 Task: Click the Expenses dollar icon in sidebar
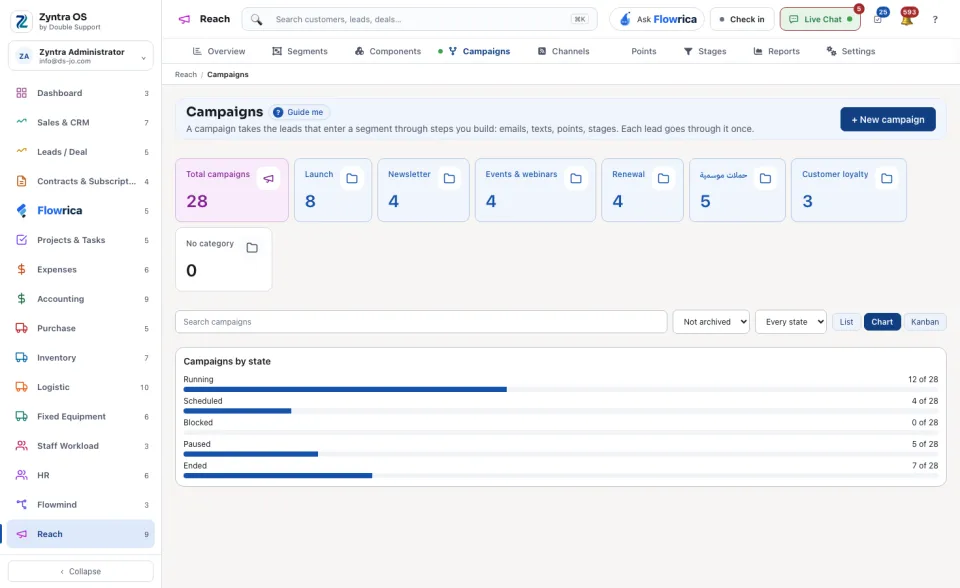click(x=21, y=270)
